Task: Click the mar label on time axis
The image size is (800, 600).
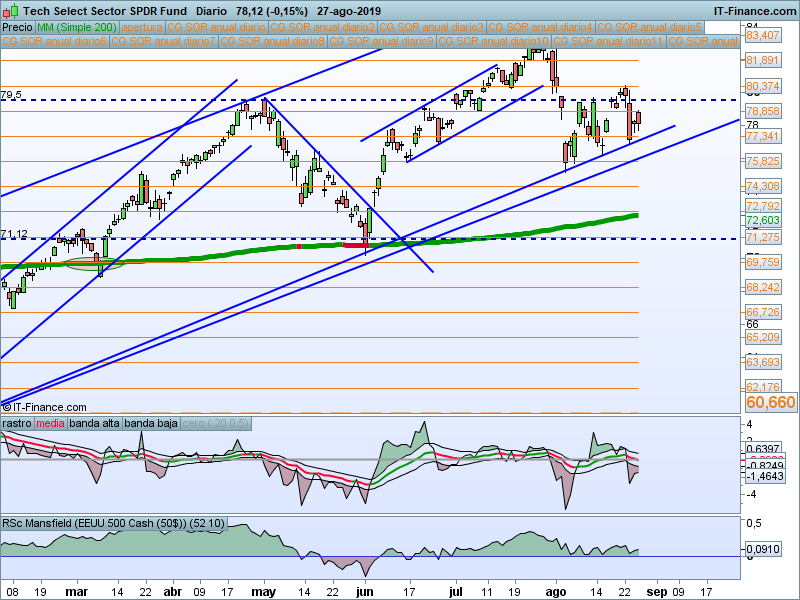Action: pos(77,592)
